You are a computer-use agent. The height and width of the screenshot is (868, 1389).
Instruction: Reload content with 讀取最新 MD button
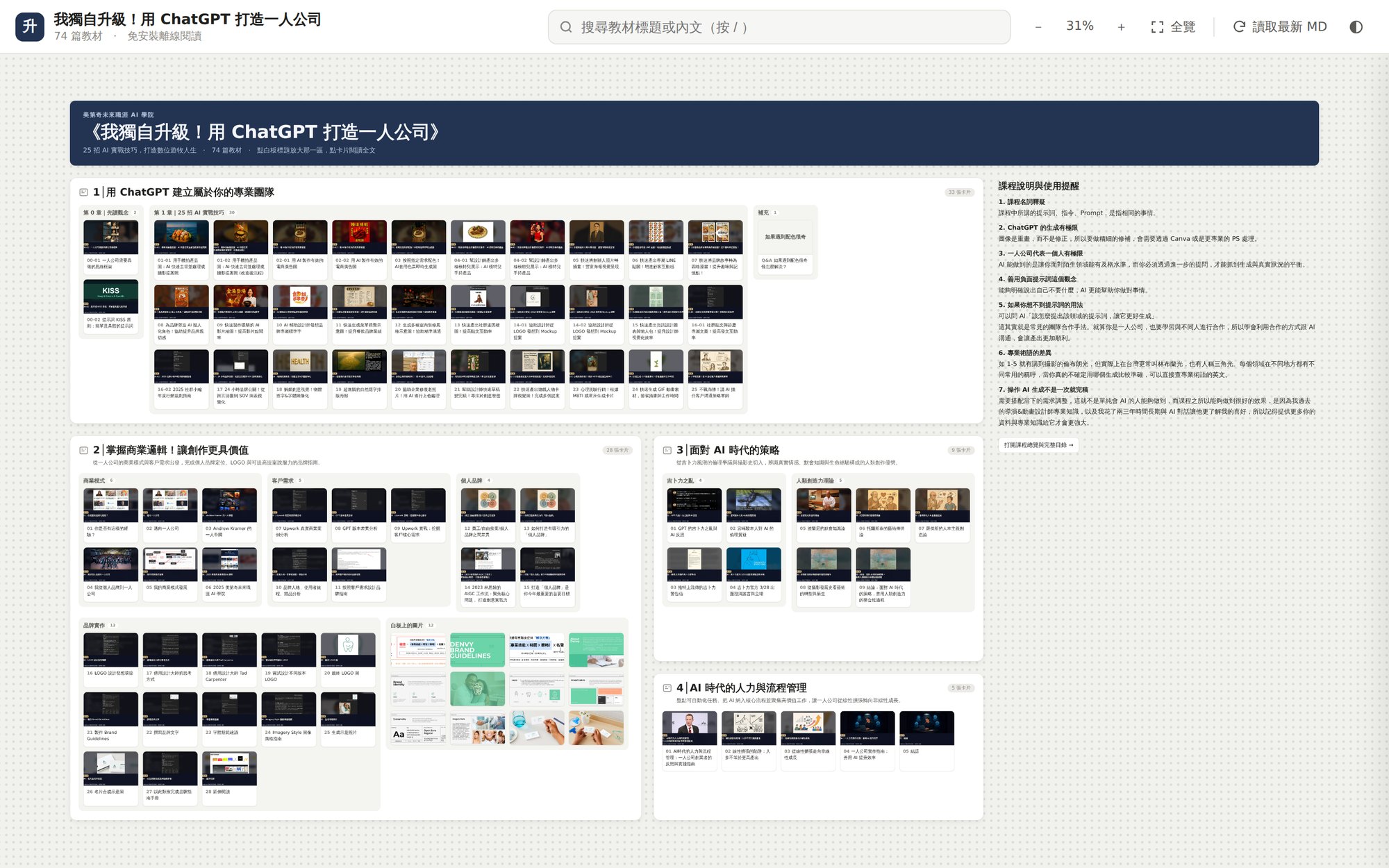(1279, 27)
